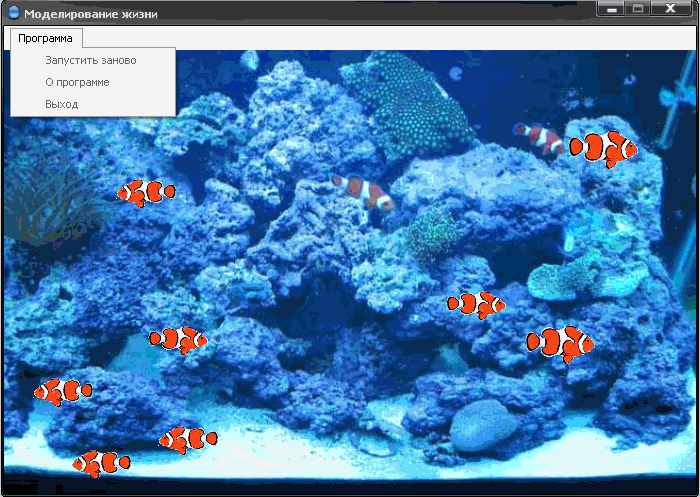Open the Программа menu
700x497 pixels.
pos(46,38)
